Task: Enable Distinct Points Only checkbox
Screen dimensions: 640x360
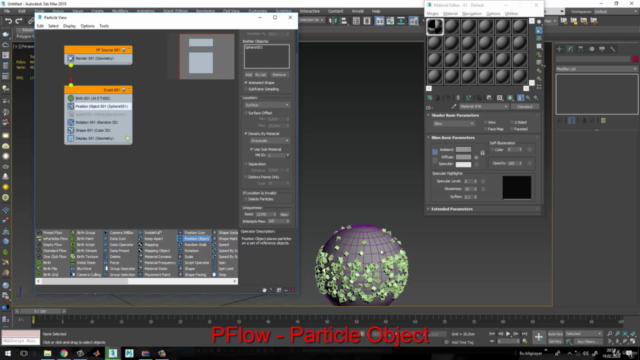Action: [x=246, y=177]
